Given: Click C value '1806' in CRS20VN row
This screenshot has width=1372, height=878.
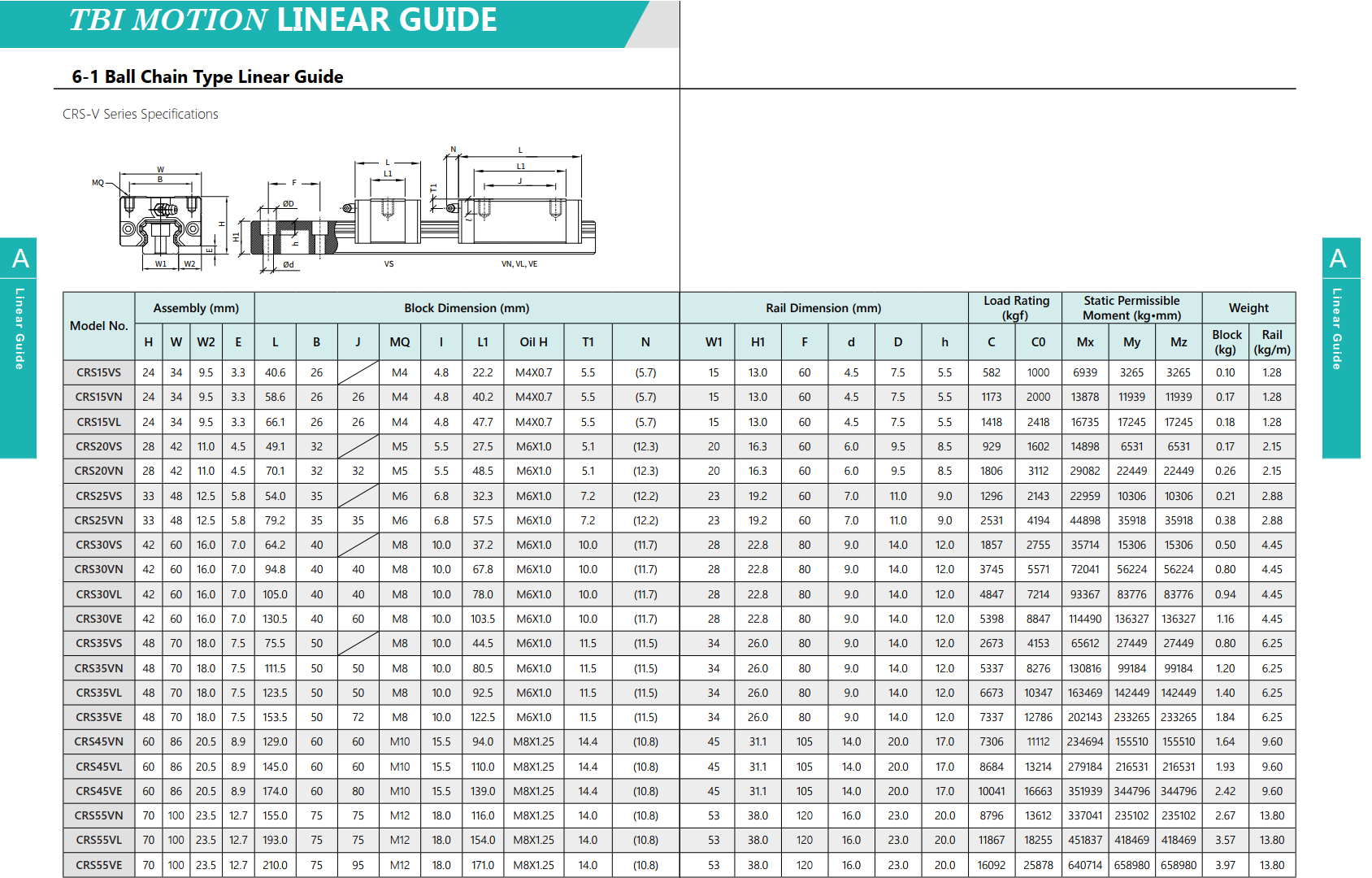Looking at the screenshot, I should tap(992, 471).
